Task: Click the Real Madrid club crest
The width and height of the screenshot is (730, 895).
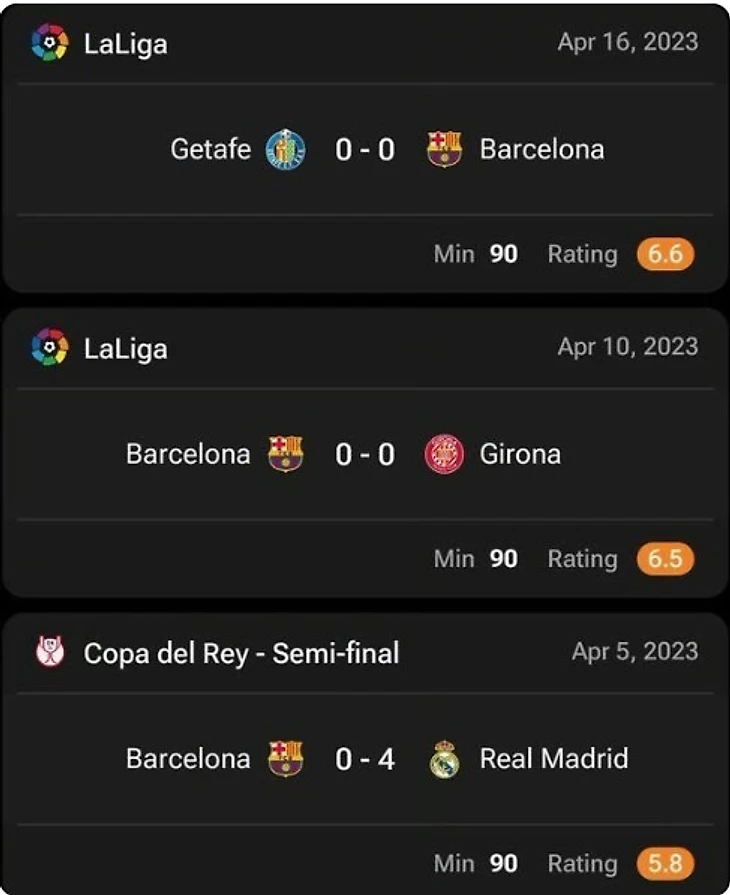Action: [x=444, y=760]
